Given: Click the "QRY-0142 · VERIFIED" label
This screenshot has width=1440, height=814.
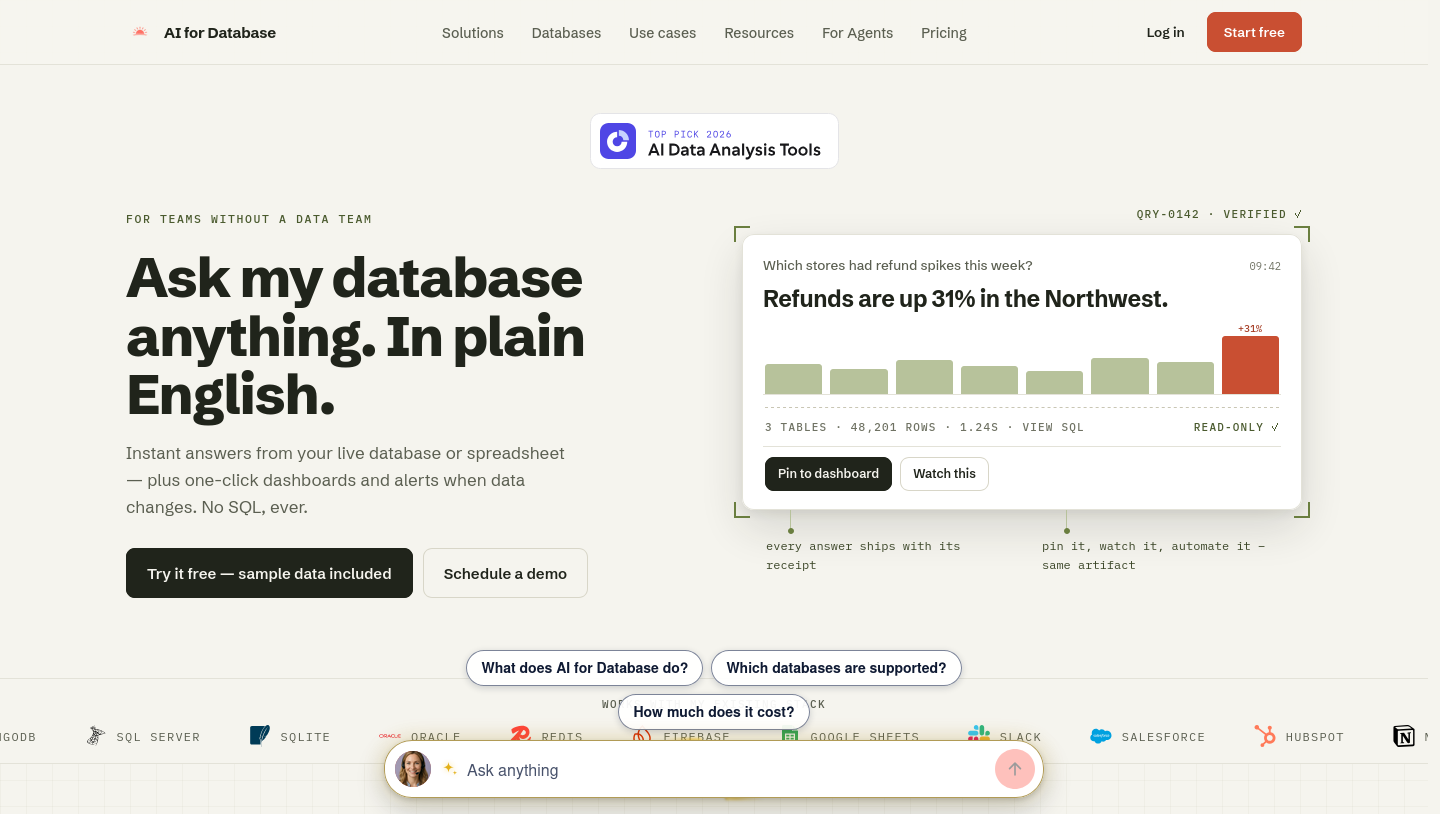Looking at the screenshot, I should click(1219, 214).
